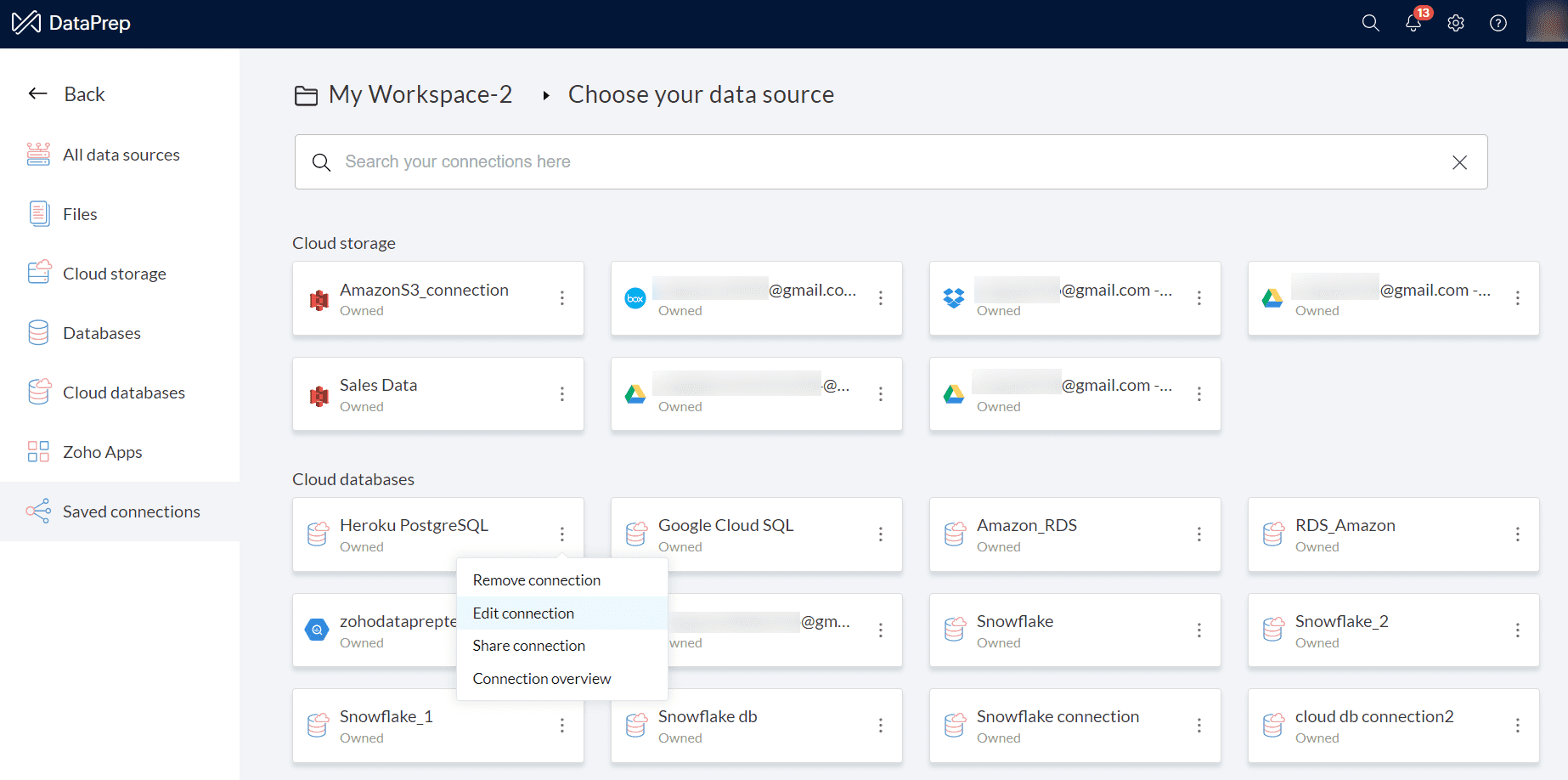1568x780 pixels.
Task: Focus the search your connections field
Action: 883,162
